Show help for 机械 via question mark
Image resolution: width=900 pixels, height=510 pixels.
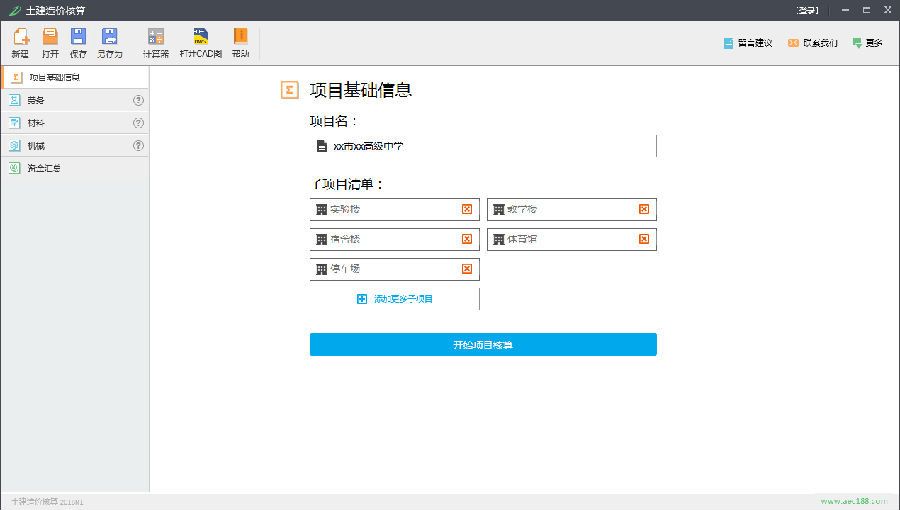pyautogui.click(x=138, y=146)
